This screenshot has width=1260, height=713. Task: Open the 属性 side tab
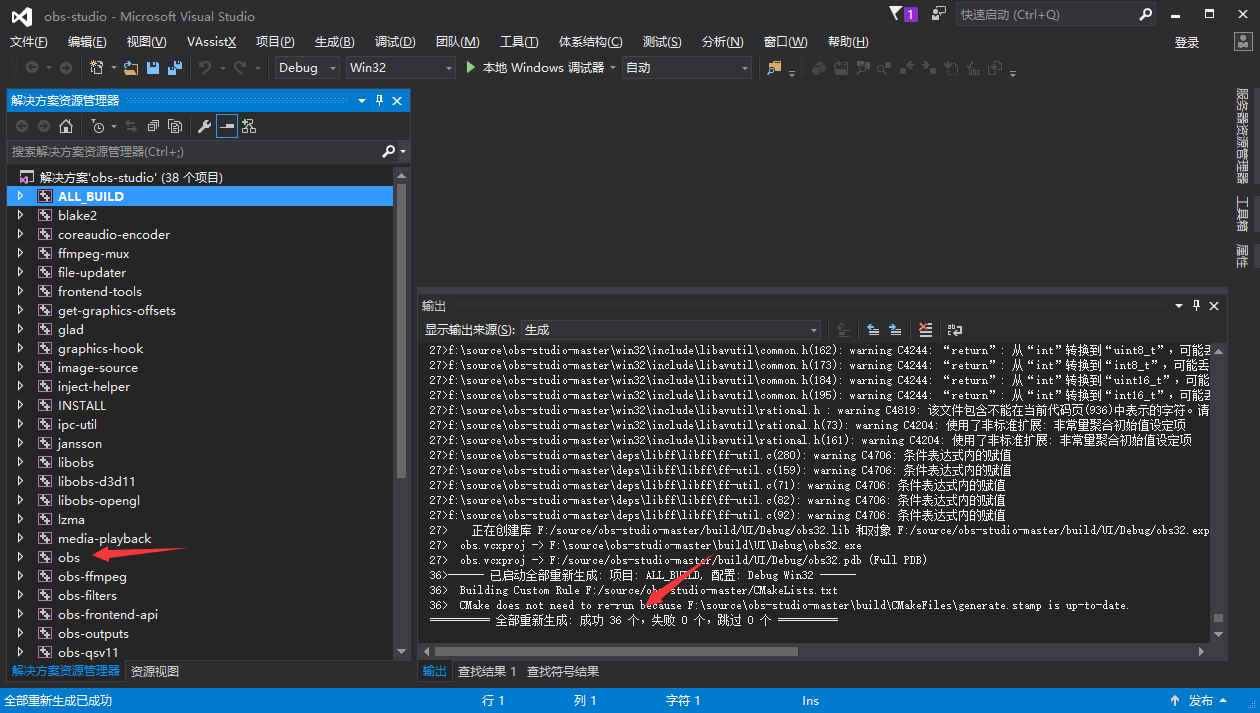1242,257
